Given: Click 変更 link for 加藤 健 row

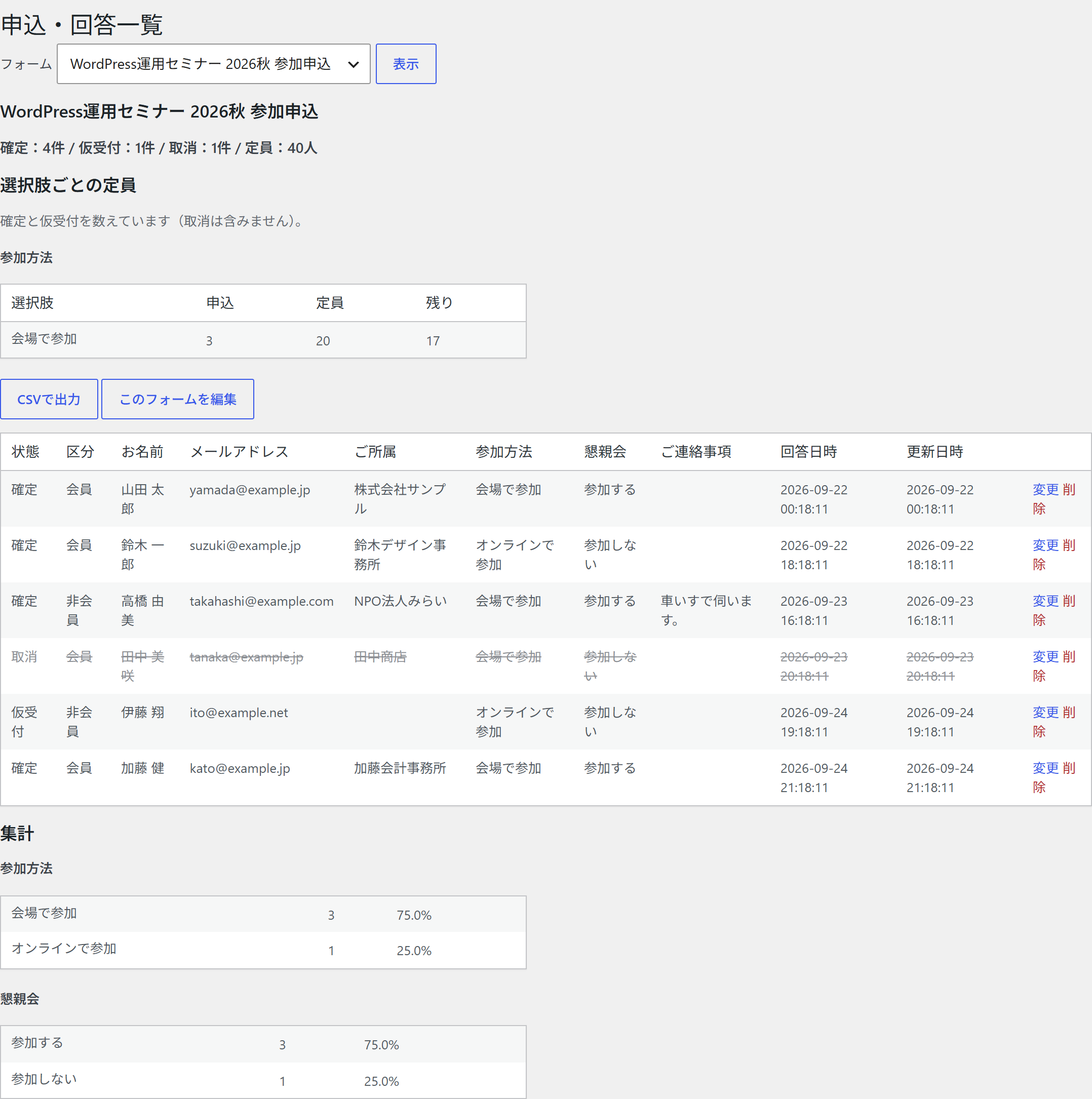Looking at the screenshot, I should tap(1045, 768).
